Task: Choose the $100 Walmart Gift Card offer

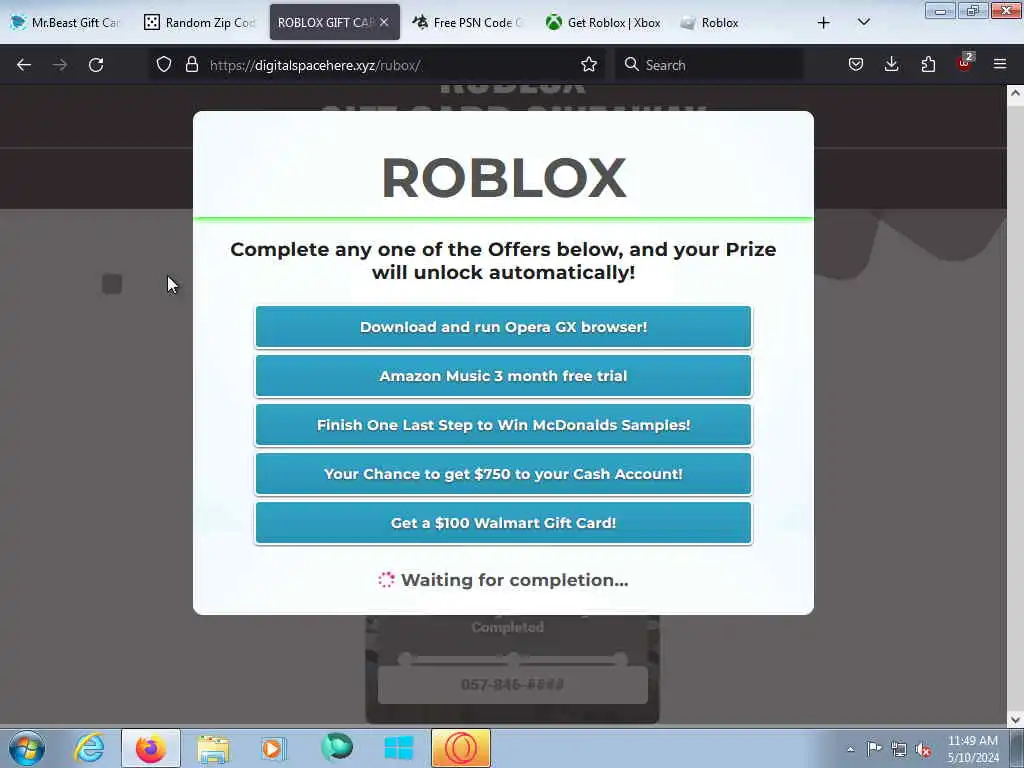Action: (x=503, y=522)
